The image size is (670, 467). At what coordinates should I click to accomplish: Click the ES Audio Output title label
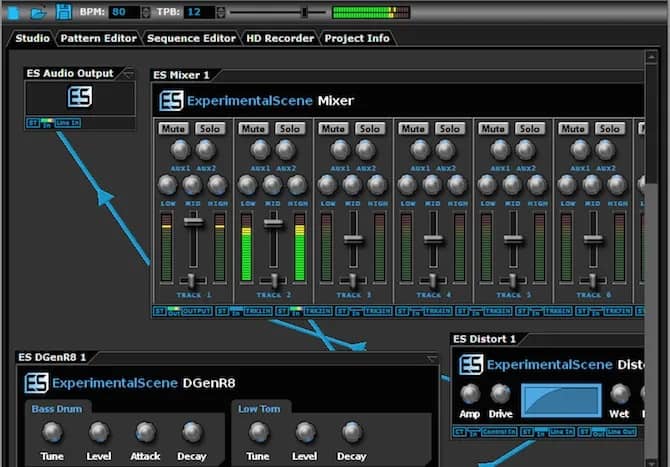(x=70, y=73)
